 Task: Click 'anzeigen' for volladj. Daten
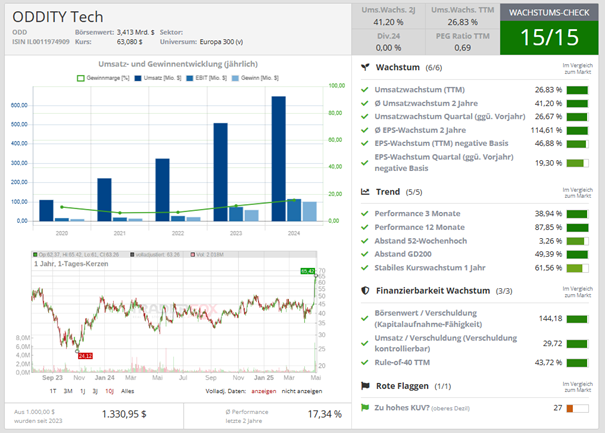coord(264,391)
